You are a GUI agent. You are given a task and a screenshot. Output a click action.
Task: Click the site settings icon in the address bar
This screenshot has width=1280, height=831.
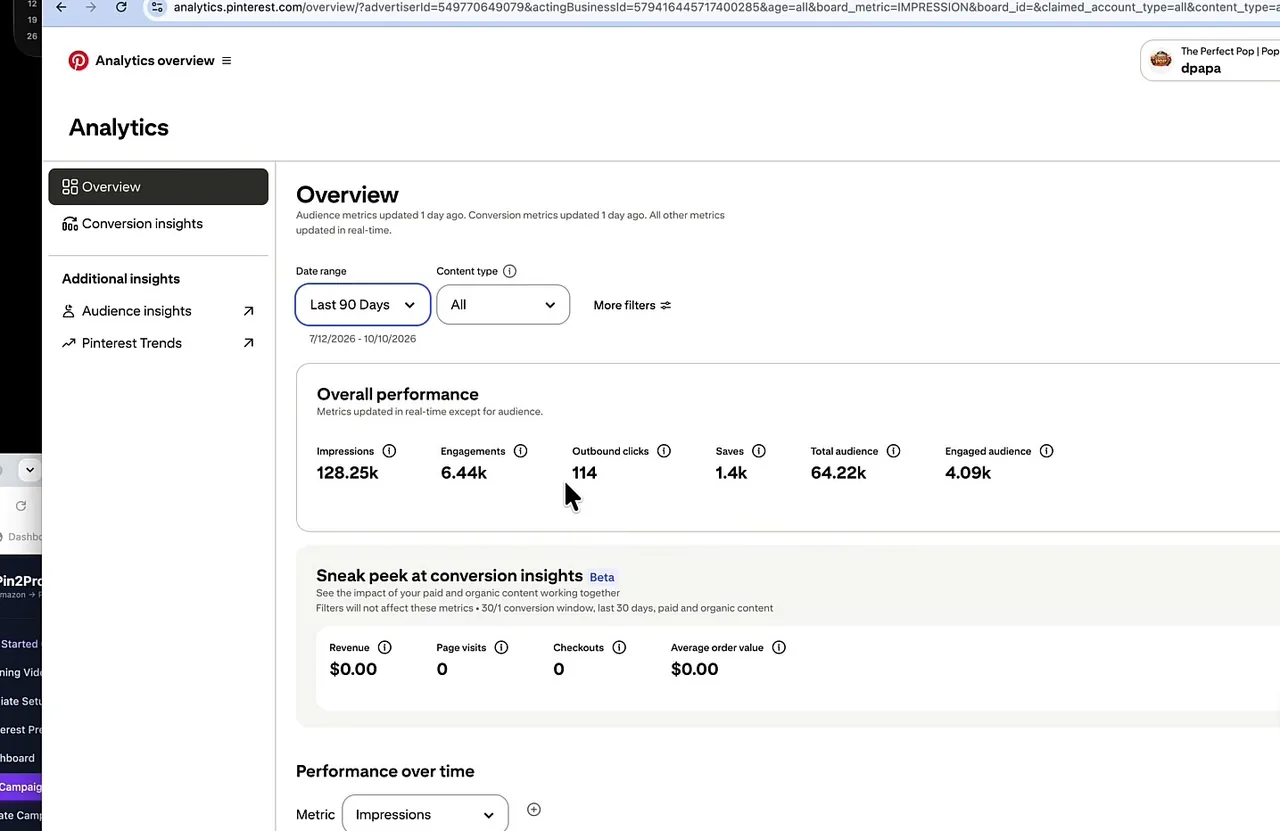click(157, 7)
